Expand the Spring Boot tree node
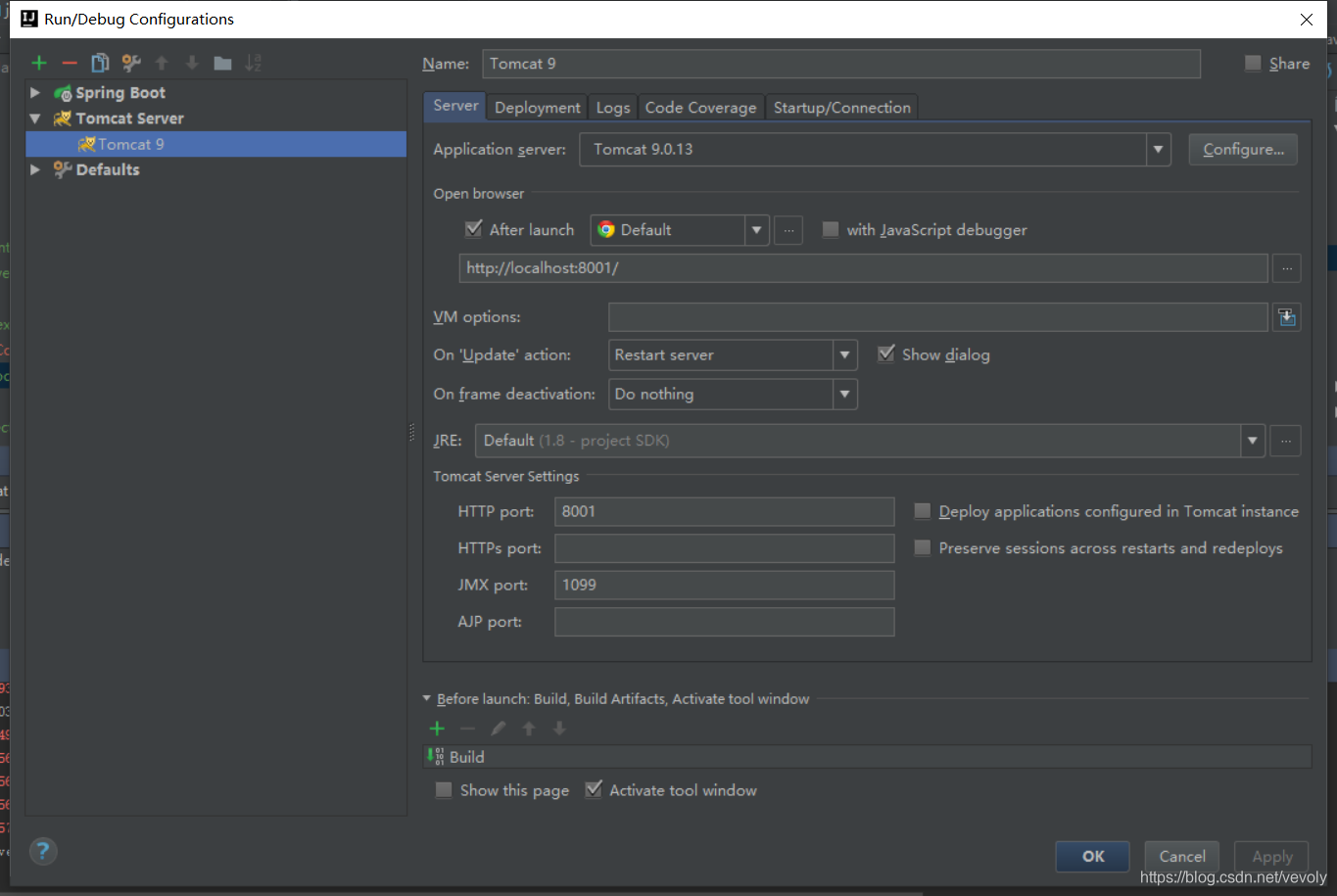The height and width of the screenshot is (896, 1337). [x=35, y=93]
